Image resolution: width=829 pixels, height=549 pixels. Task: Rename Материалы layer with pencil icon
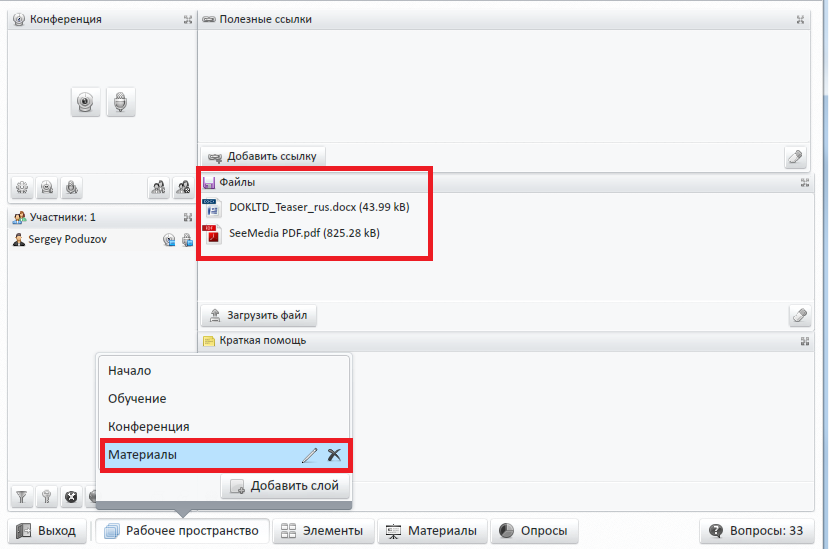coord(310,455)
